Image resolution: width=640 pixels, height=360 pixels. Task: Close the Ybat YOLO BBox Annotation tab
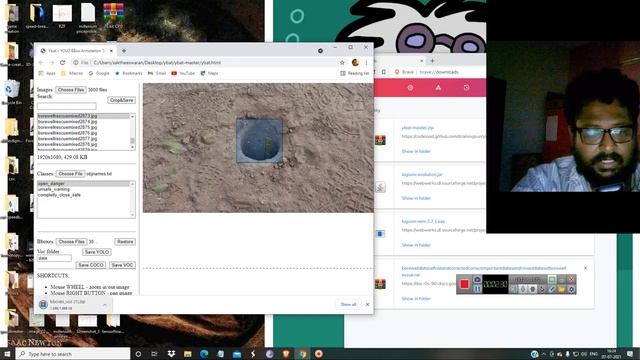[x=111, y=51]
